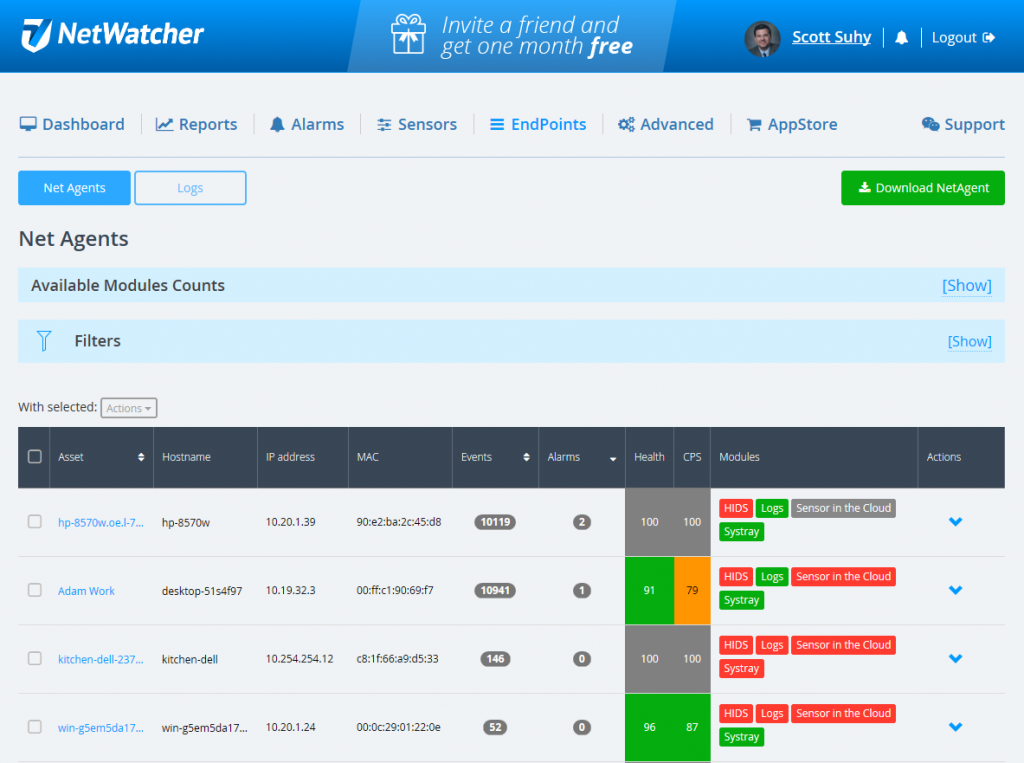Click the HIDS module badge on win-g5em5da17 row

tap(736, 713)
